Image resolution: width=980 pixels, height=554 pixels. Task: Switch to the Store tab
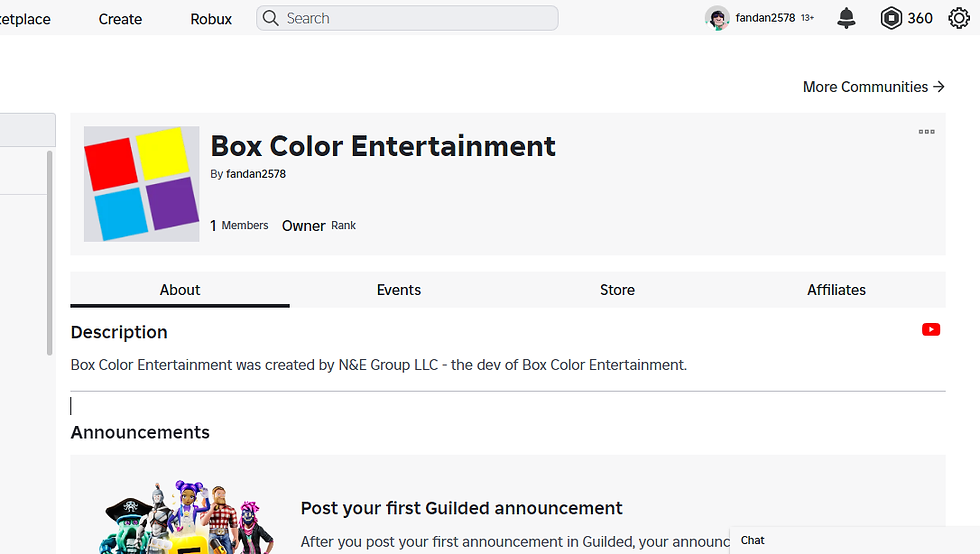point(618,290)
